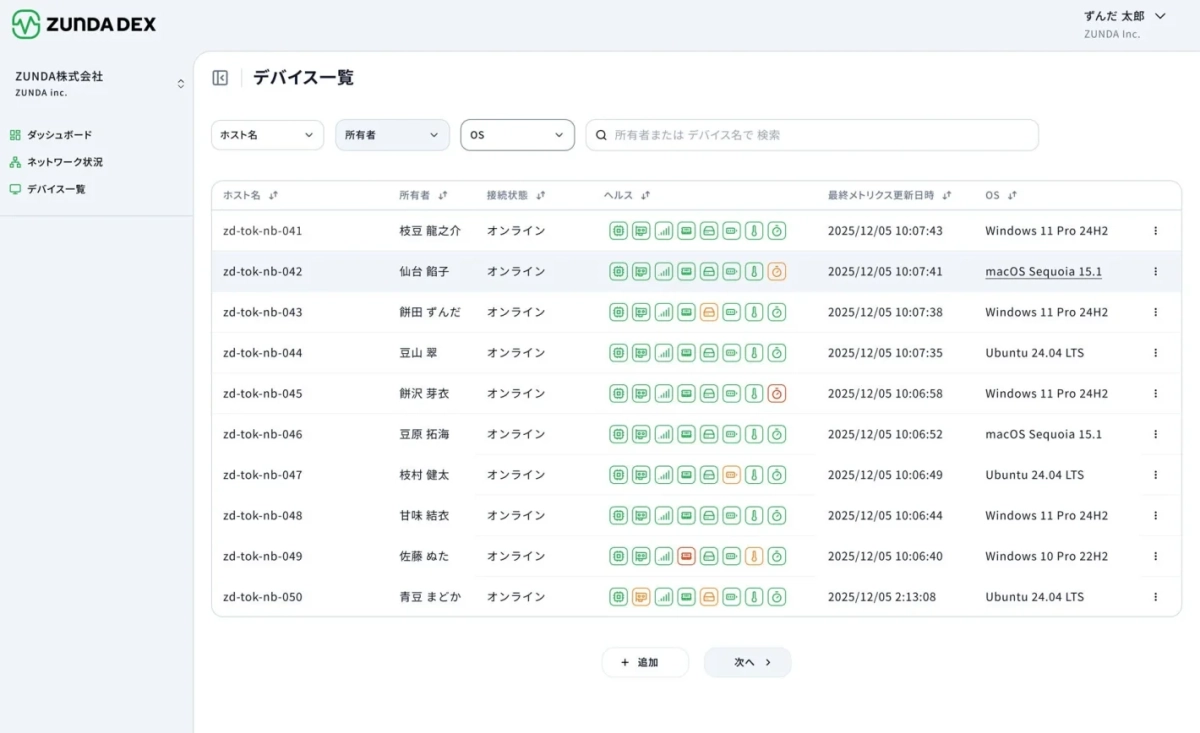Open the row actions menu for zd-tok-nb-045
1200x733 pixels.
(x=1156, y=393)
